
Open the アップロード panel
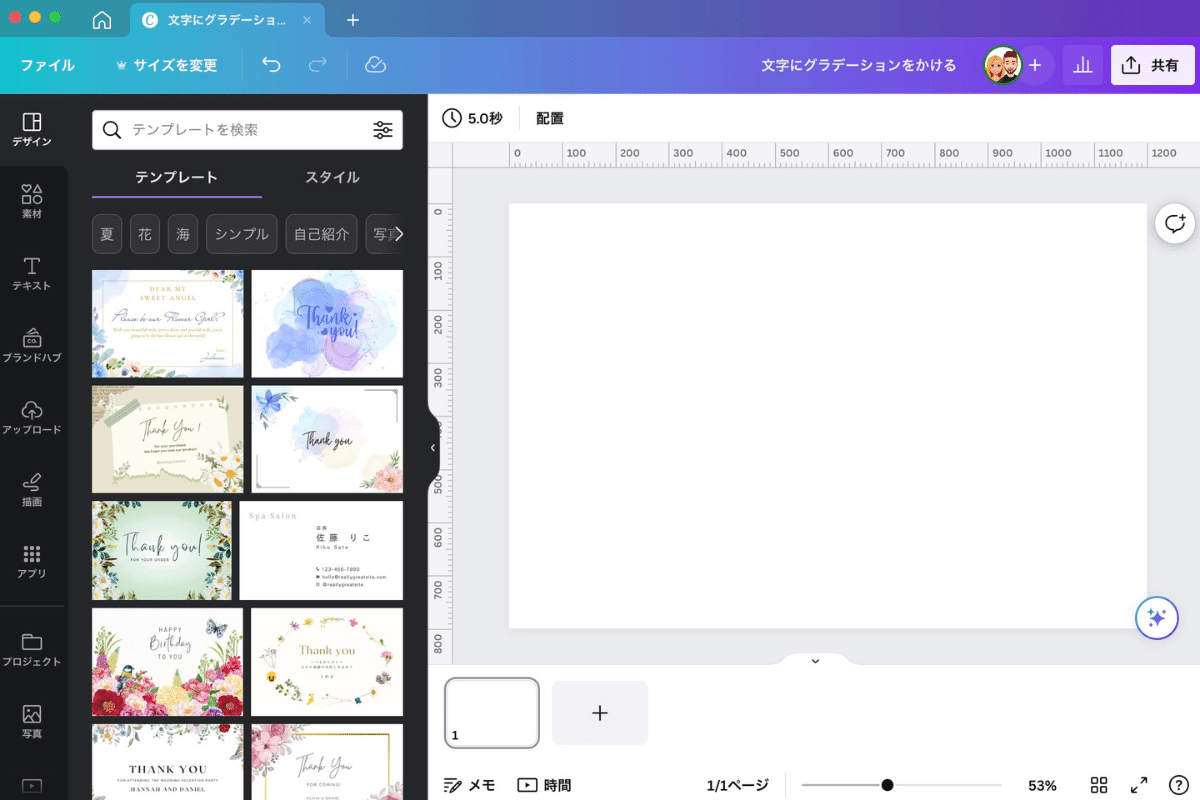[33, 416]
